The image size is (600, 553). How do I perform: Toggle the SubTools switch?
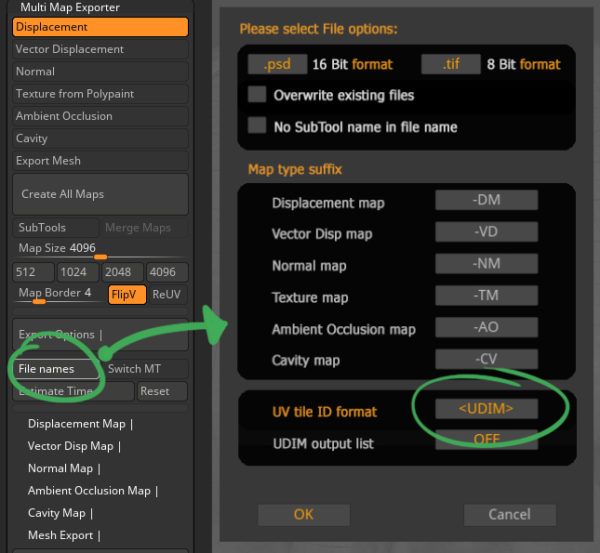pos(55,228)
